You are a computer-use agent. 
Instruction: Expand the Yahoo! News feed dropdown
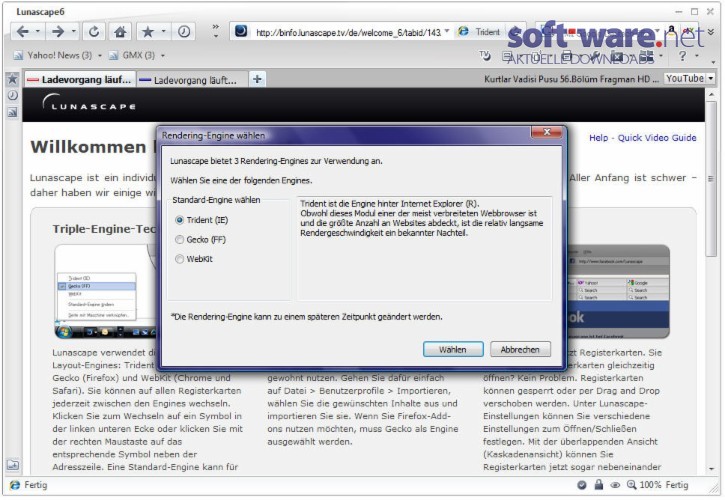pyautogui.click(x=99, y=56)
